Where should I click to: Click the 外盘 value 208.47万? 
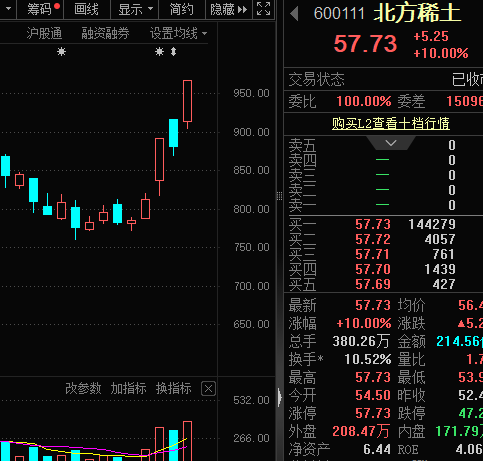[361, 431]
